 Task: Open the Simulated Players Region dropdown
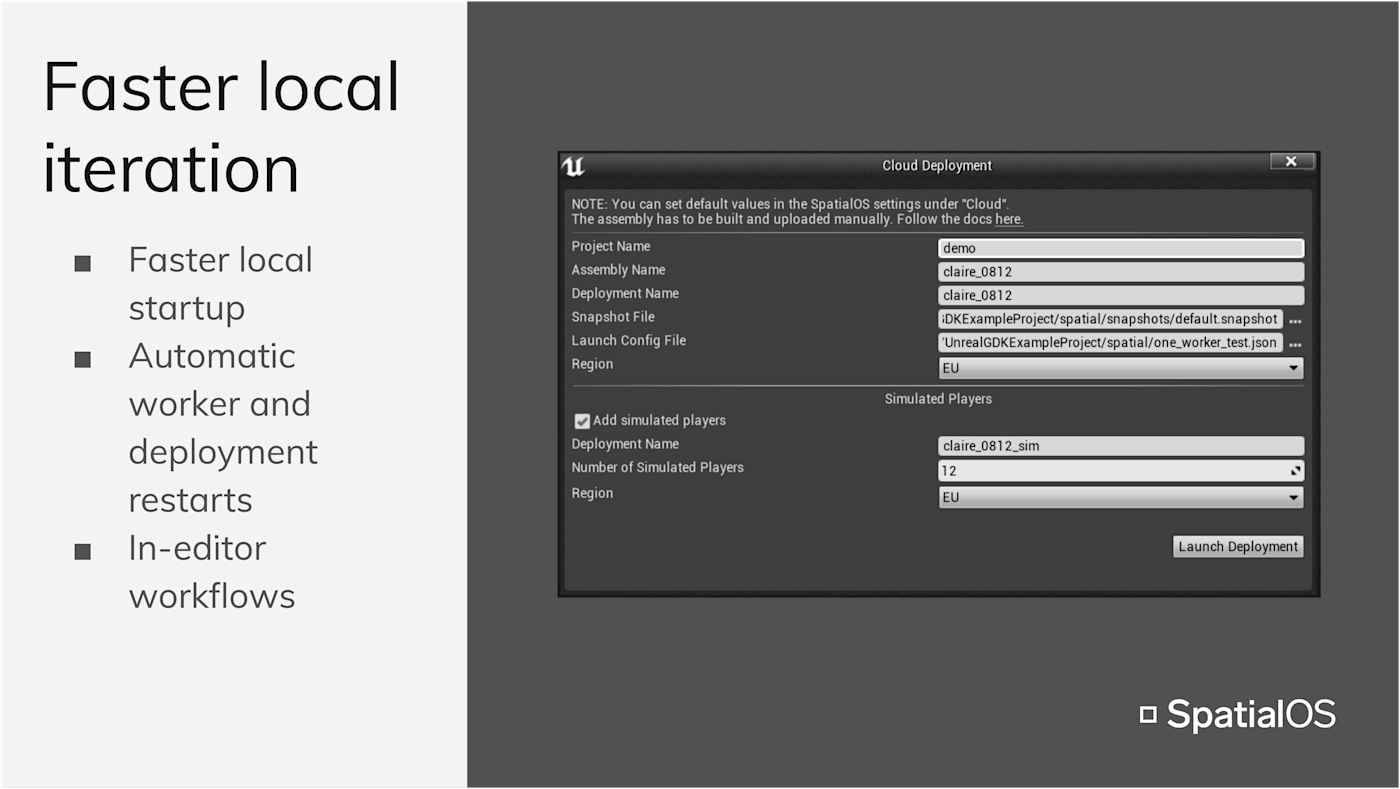point(1121,497)
